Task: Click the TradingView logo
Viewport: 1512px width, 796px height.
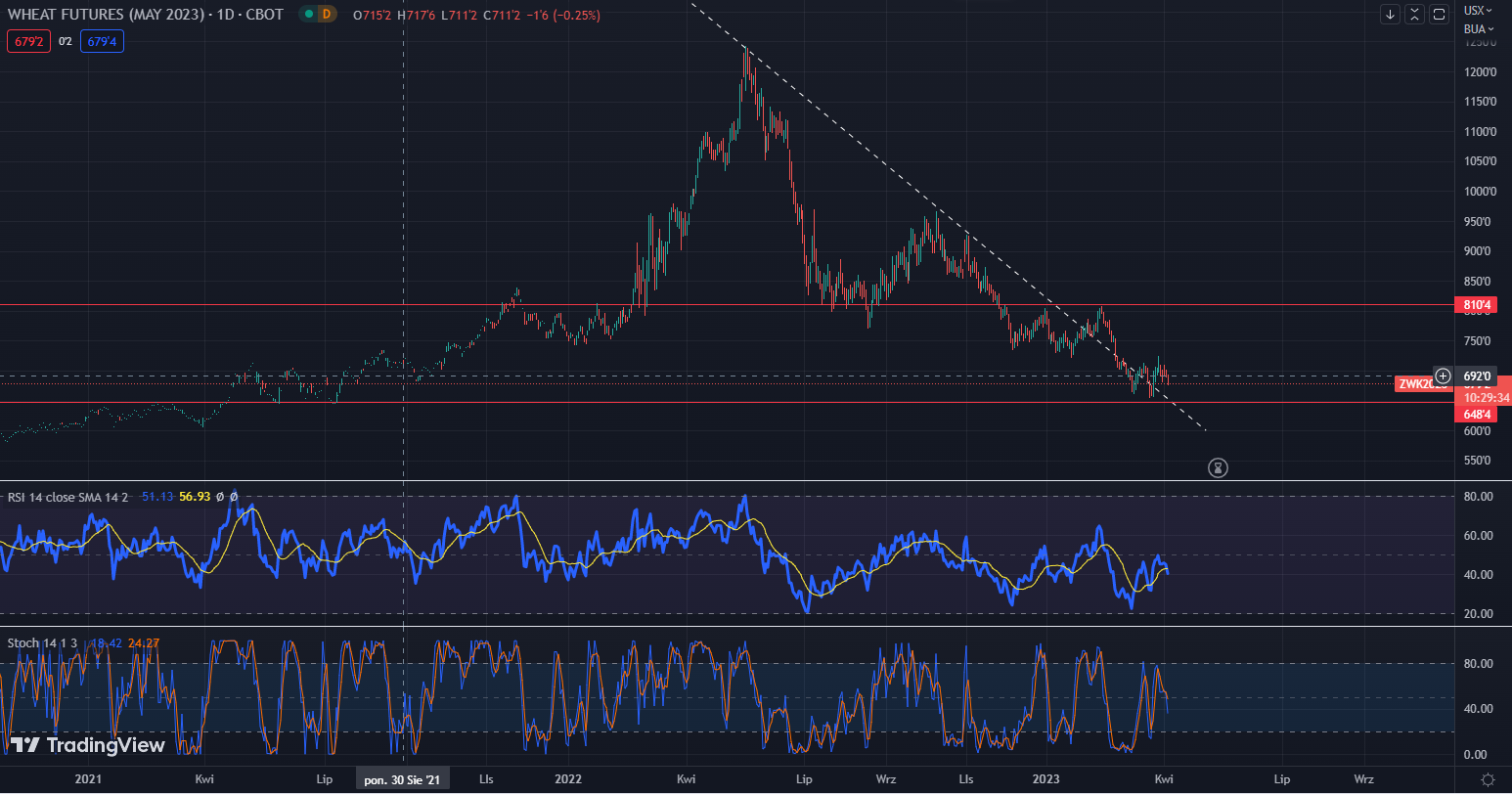Action: [x=88, y=745]
